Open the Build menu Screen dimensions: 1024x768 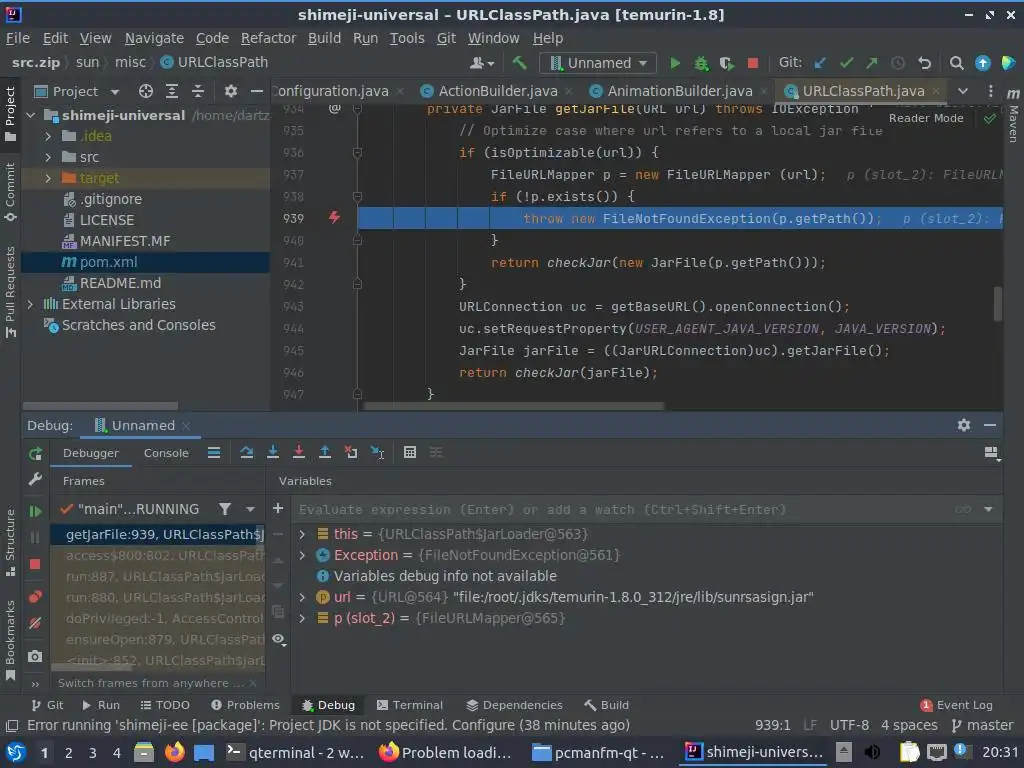click(x=324, y=38)
